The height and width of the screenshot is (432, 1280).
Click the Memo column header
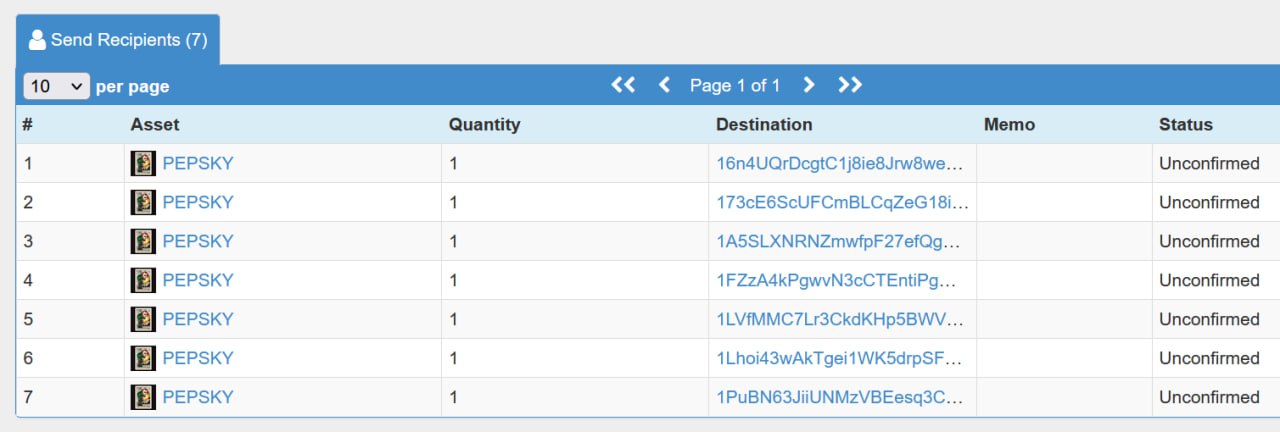1010,125
